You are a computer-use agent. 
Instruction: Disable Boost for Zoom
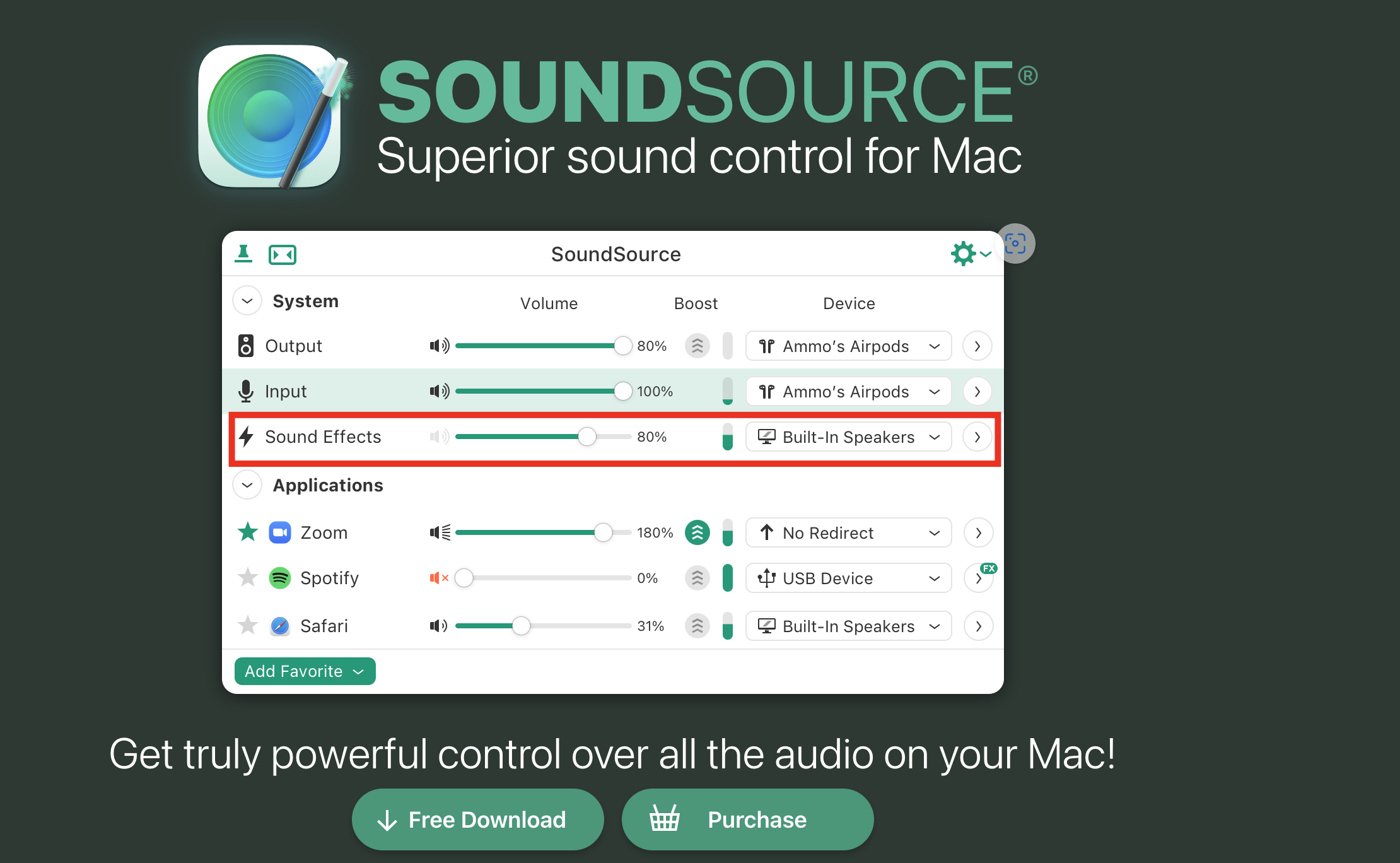(697, 532)
